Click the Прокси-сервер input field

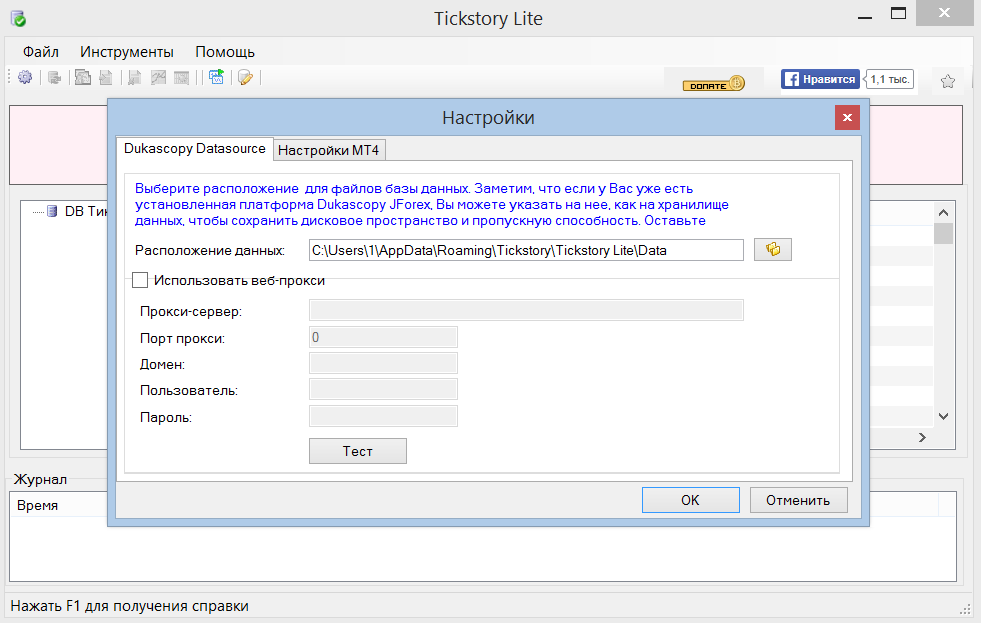coord(526,310)
